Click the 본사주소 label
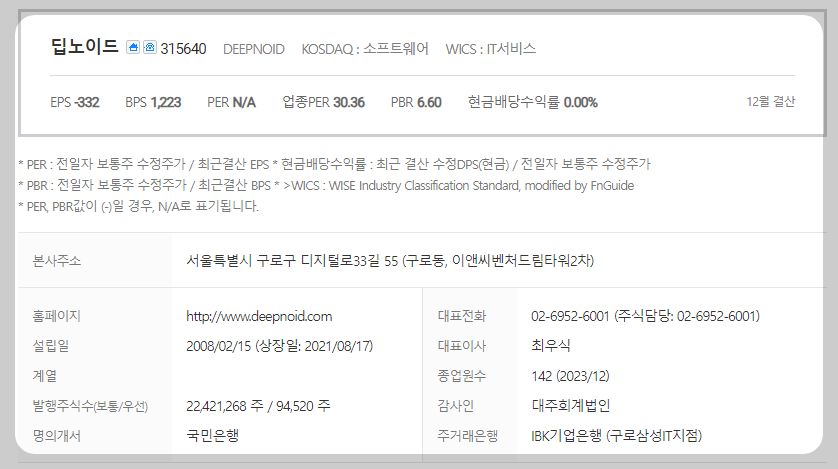Viewport: 838px width, 469px height. pos(57,261)
